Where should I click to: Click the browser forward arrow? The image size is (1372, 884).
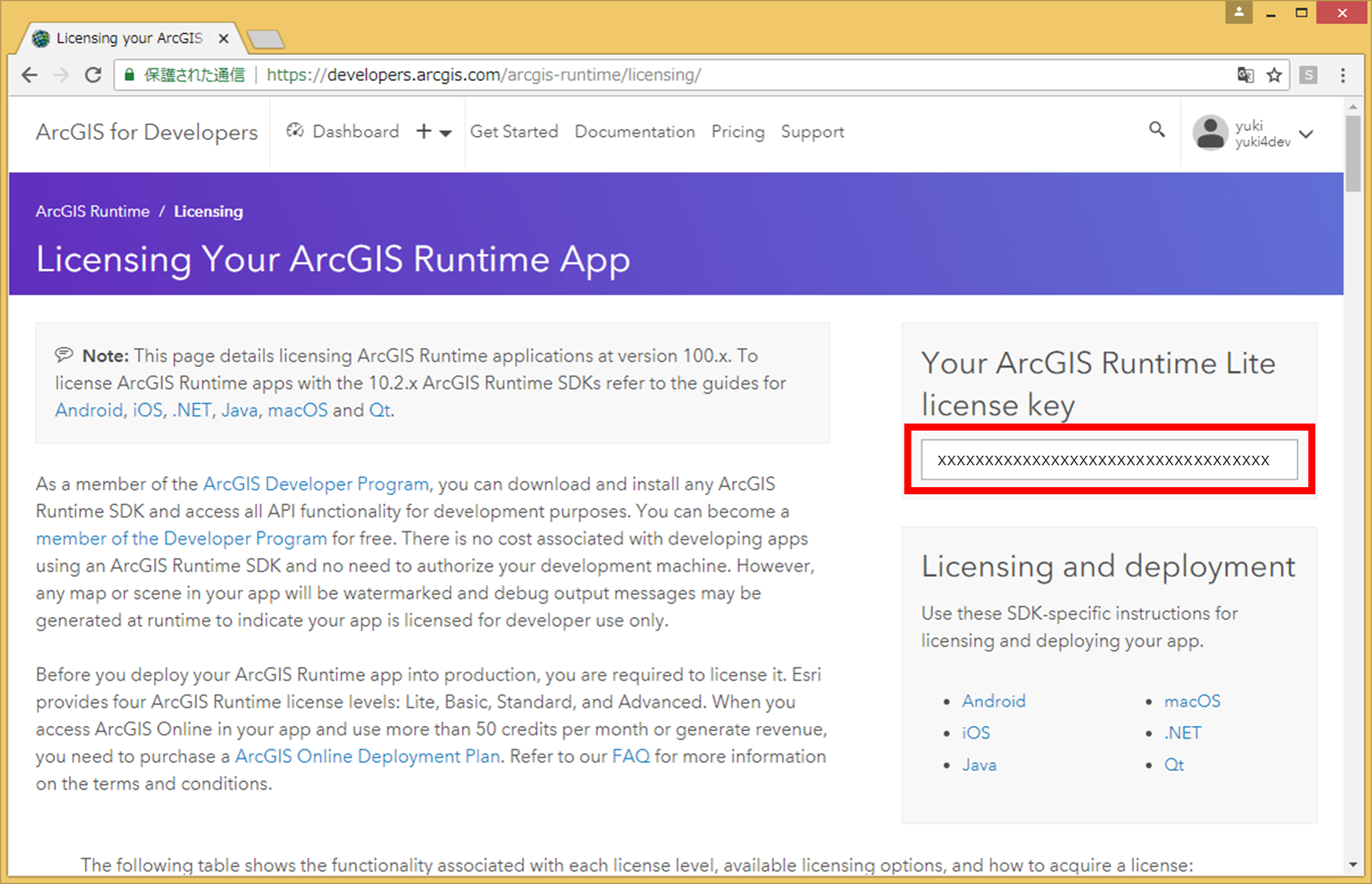(x=61, y=75)
